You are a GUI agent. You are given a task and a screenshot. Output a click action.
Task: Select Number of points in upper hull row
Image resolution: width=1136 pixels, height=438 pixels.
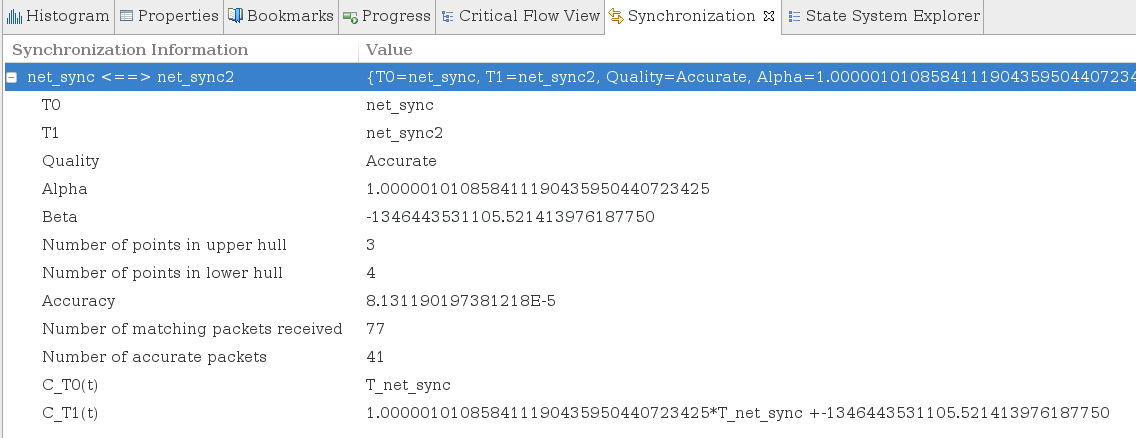click(164, 245)
